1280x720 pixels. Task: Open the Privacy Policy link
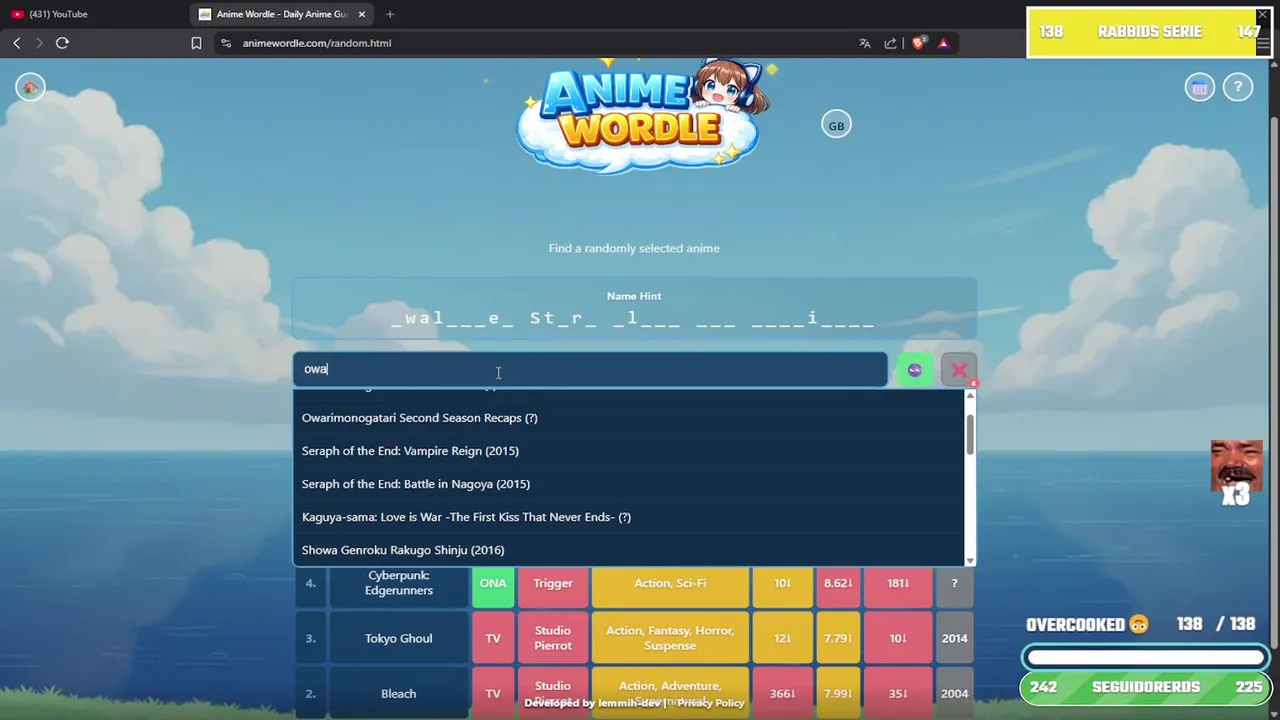pyautogui.click(x=711, y=703)
